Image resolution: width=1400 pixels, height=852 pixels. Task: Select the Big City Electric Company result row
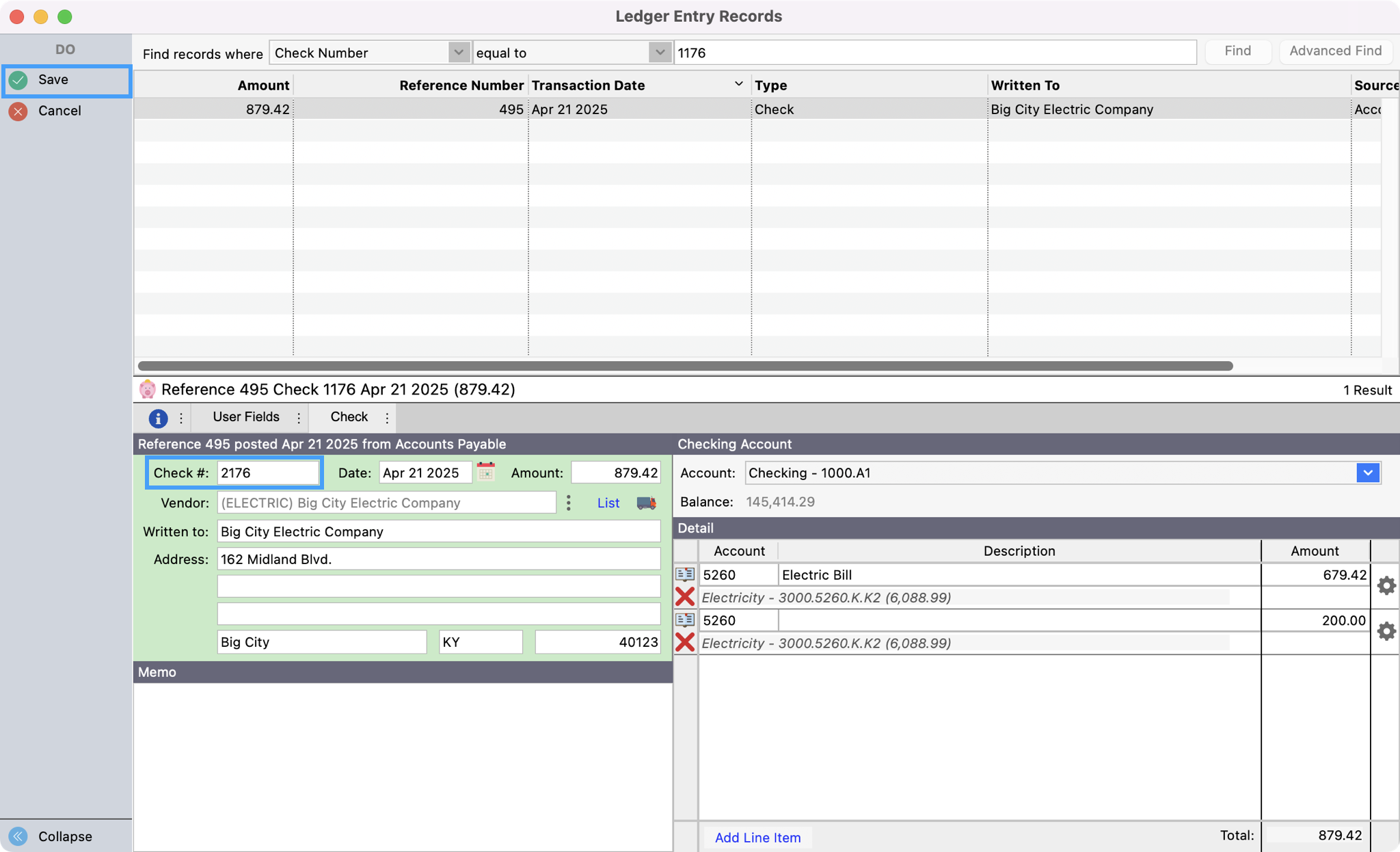tap(752, 109)
